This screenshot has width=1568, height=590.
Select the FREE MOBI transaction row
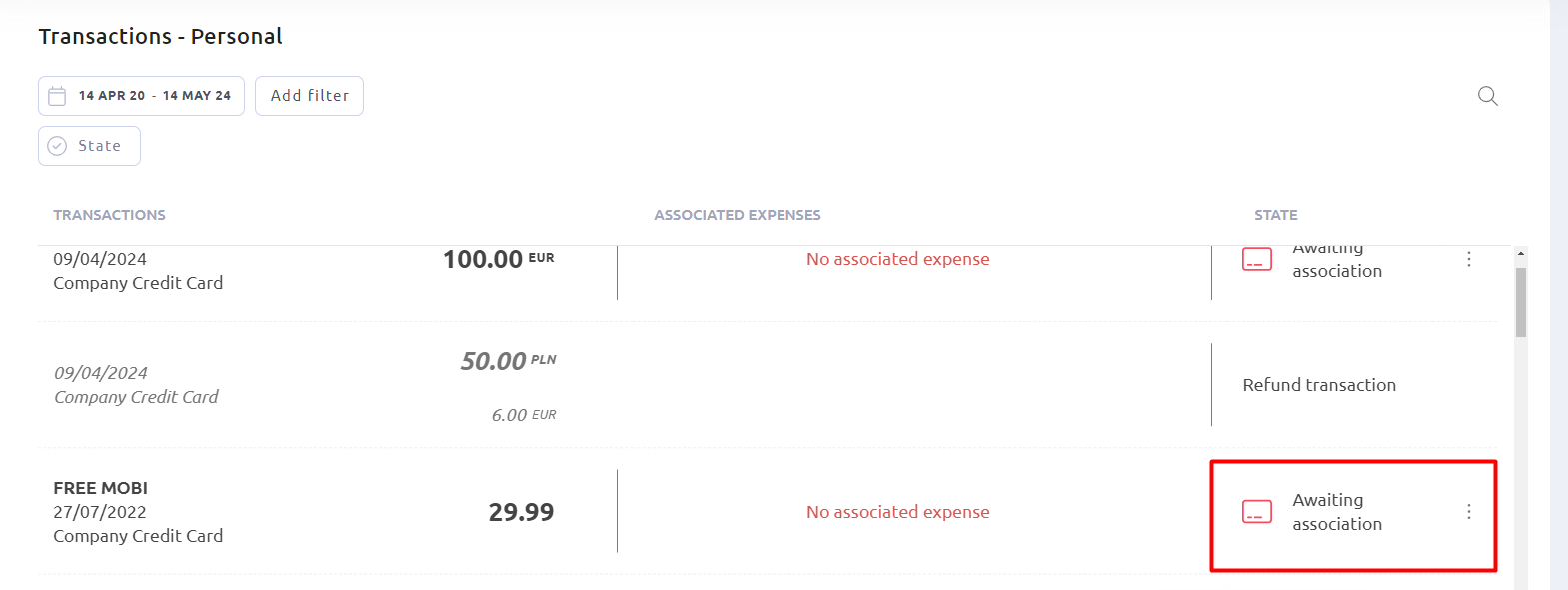pos(768,512)
